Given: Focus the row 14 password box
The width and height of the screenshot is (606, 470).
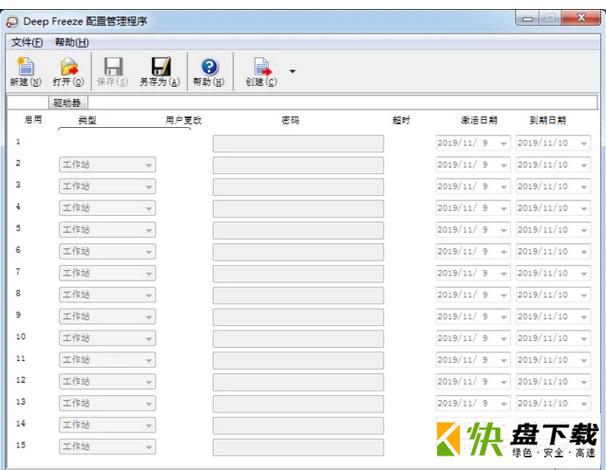Looking at the screenshot, I should coord(298,425).
